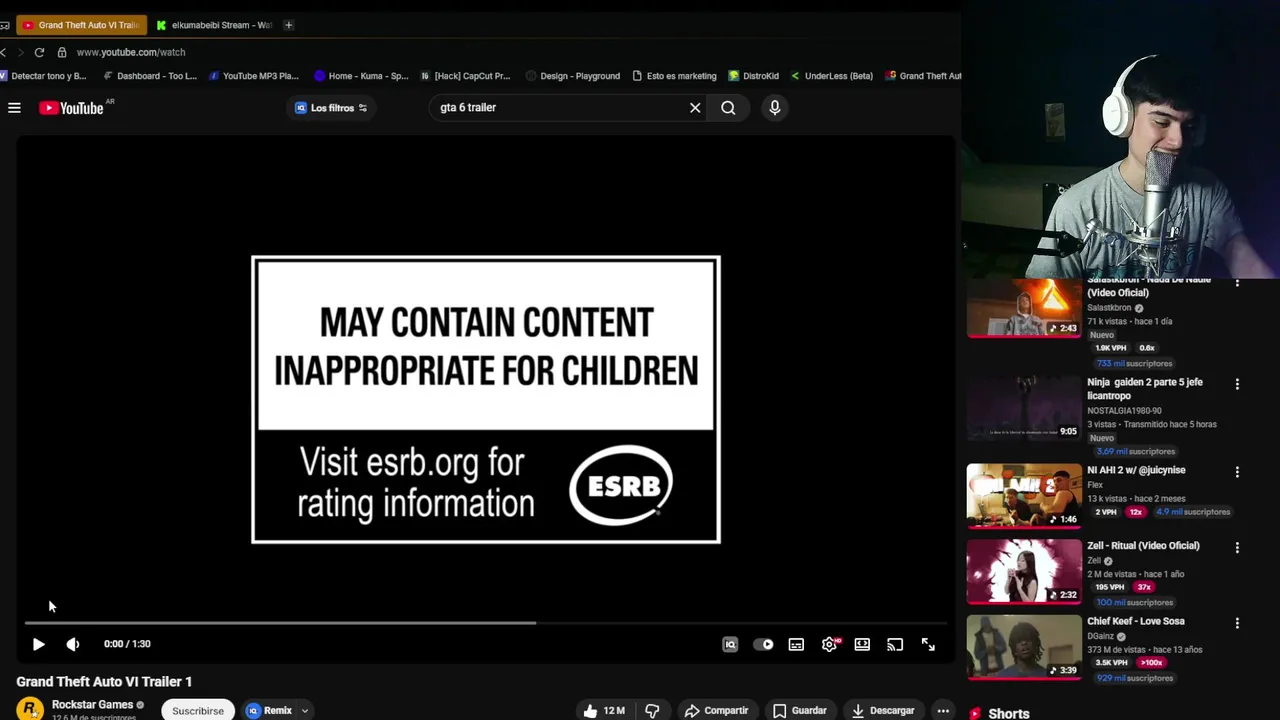
Task: Open Esto es marketing bookmark
Action: 674,76
